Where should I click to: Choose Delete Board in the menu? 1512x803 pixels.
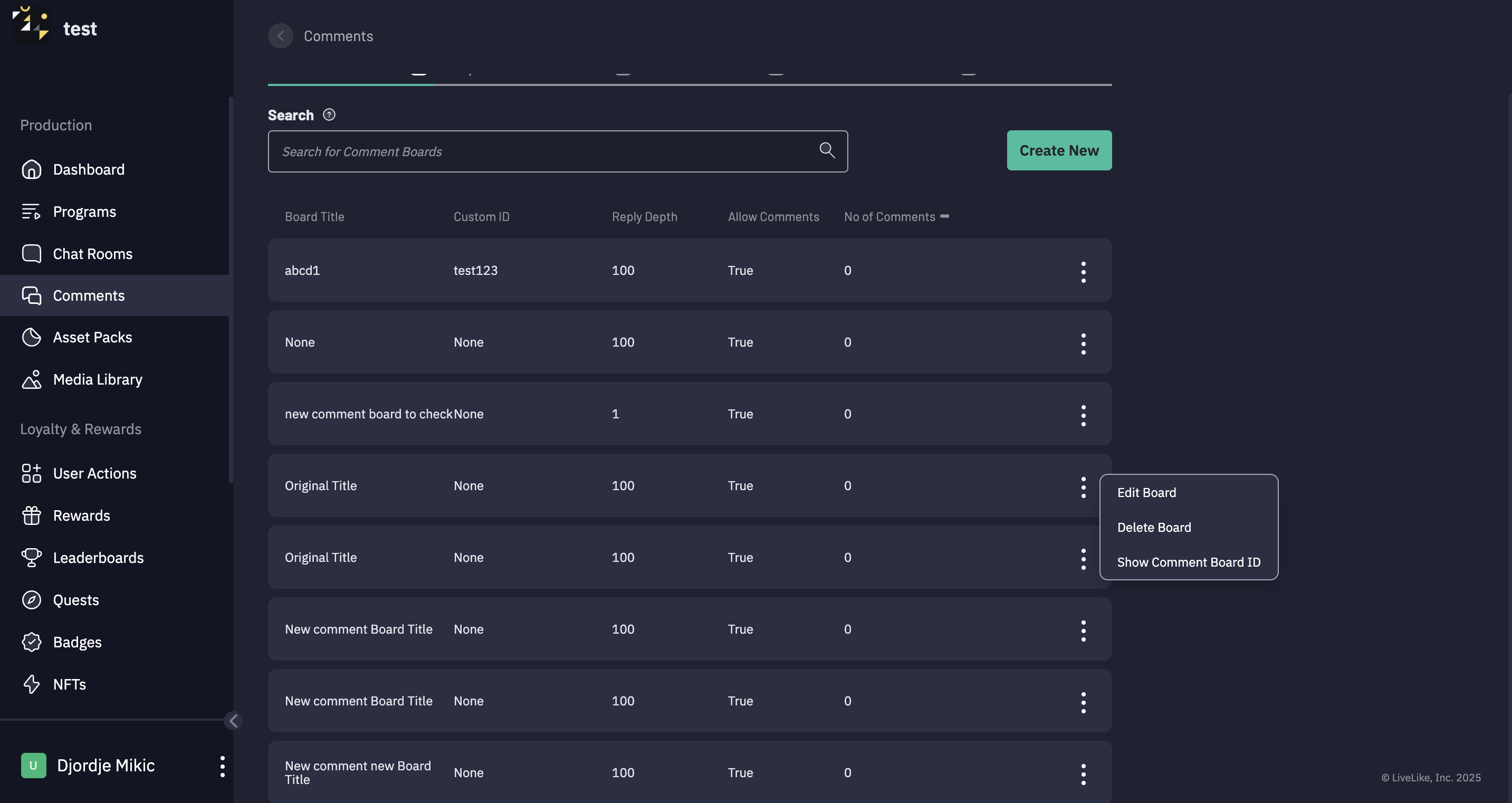point(1154,528)
